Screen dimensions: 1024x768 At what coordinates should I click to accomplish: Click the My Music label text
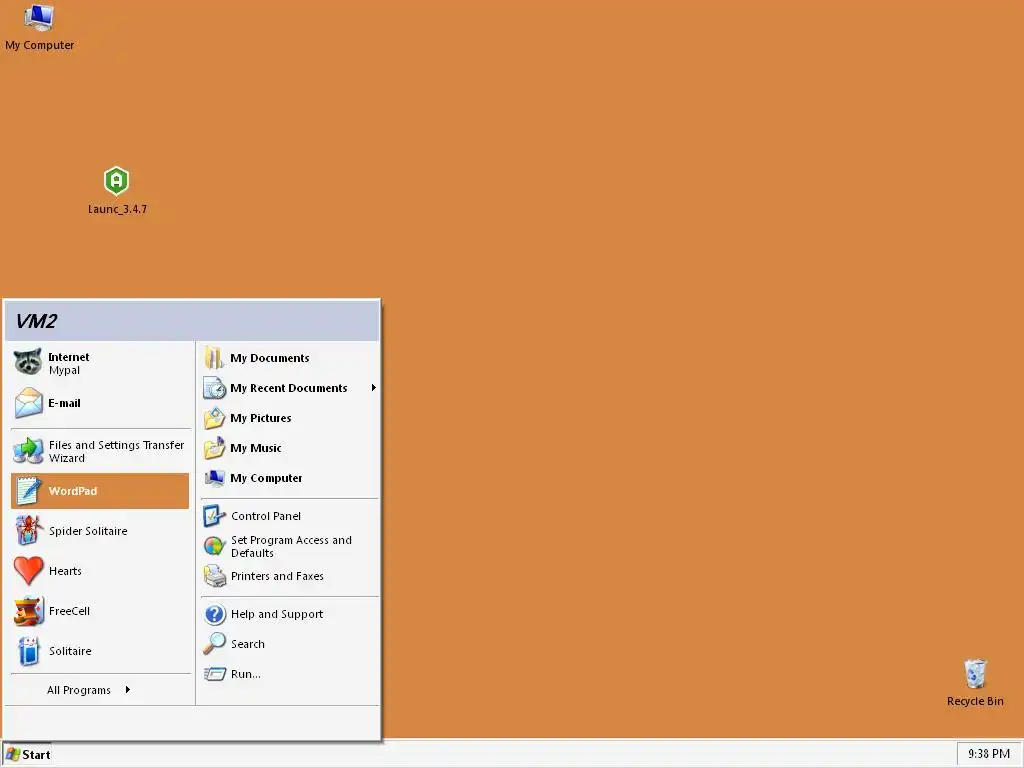pos(255,448)
